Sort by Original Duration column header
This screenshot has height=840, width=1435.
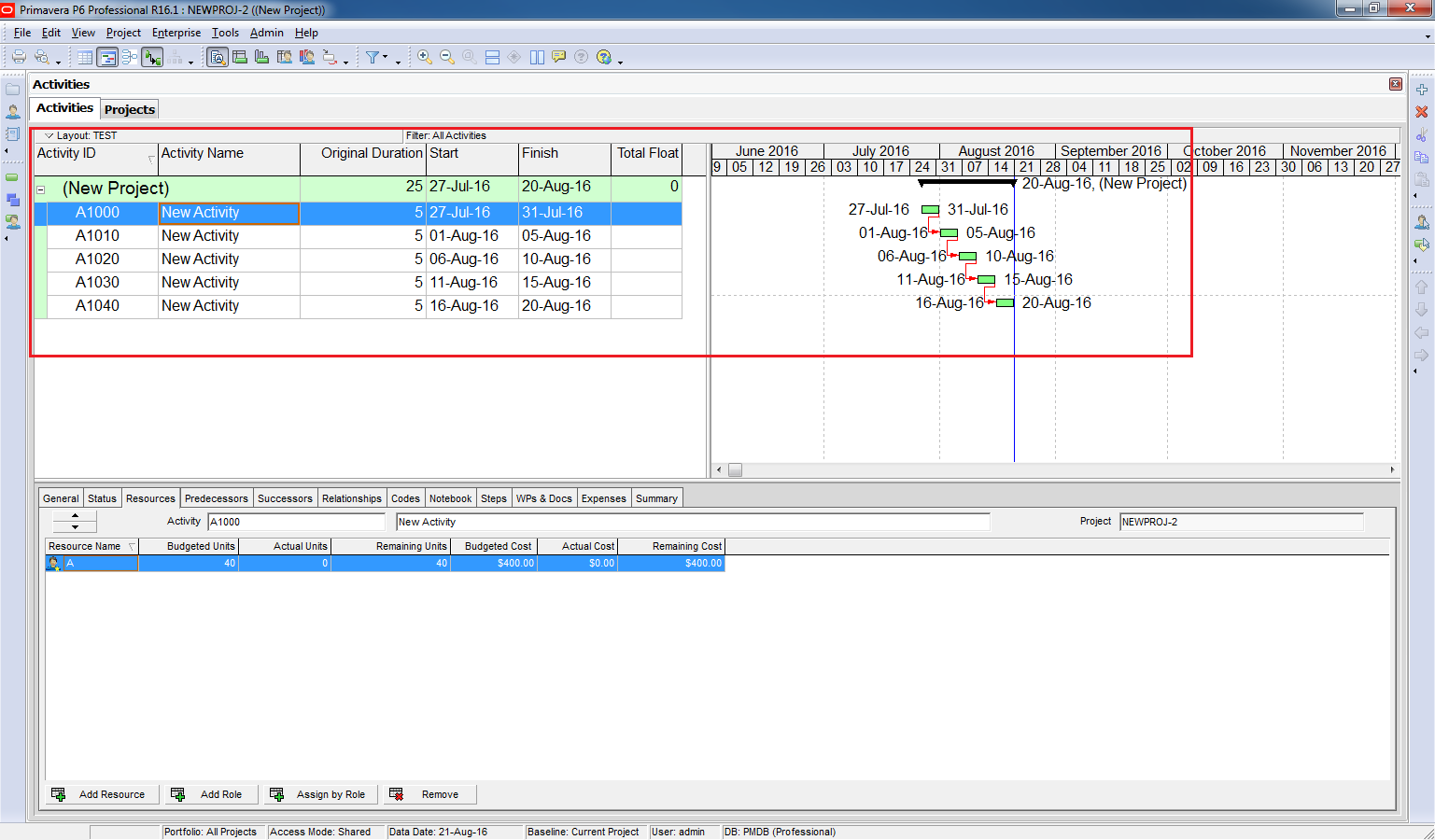click(x=363, y=159)
